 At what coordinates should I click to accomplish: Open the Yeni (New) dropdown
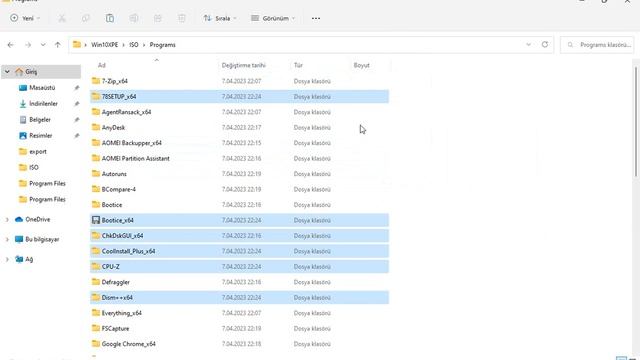click(25, 18)
